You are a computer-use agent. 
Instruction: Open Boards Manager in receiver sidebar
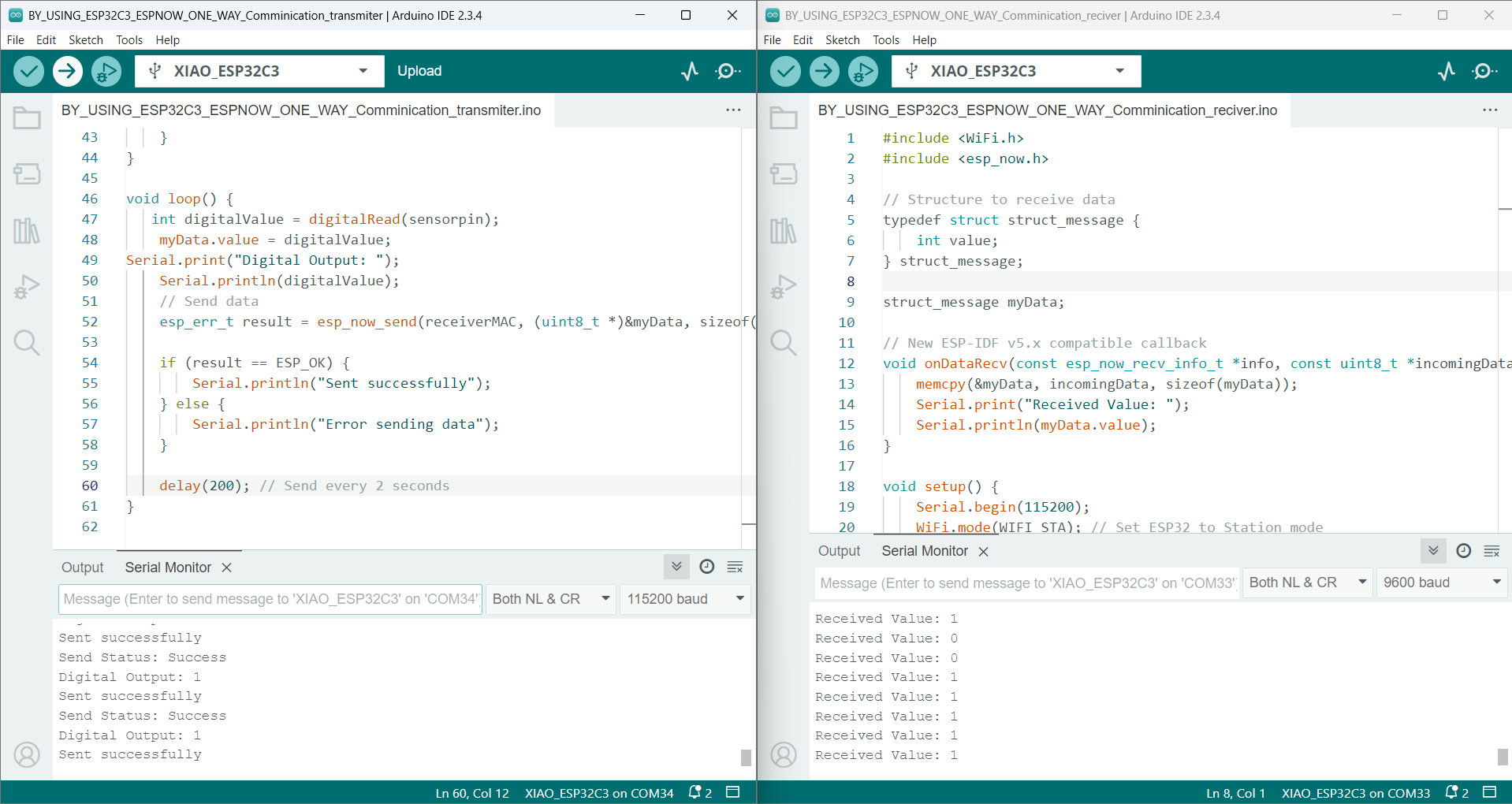click(x=784, y=173)
